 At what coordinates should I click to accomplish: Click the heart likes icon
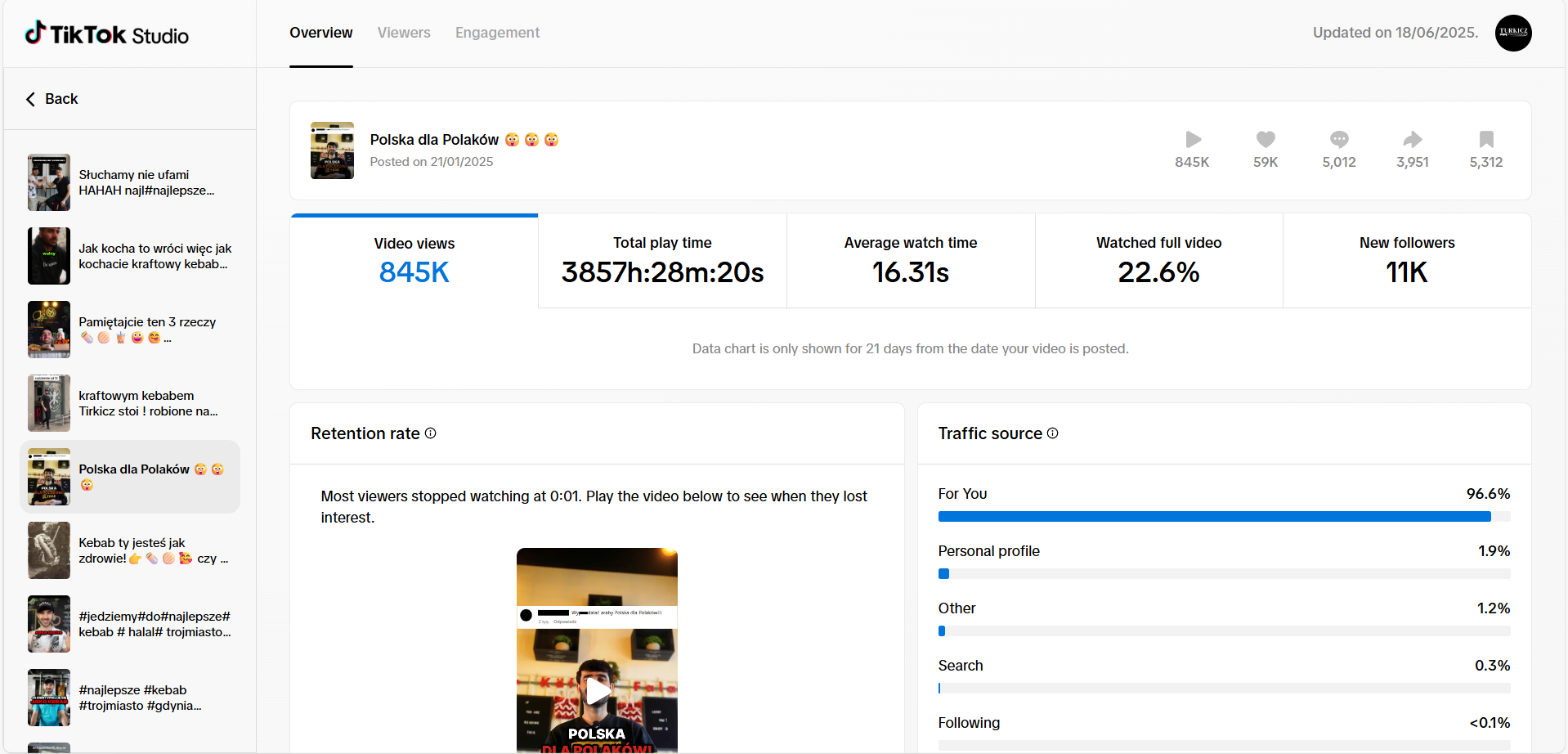1266,139
